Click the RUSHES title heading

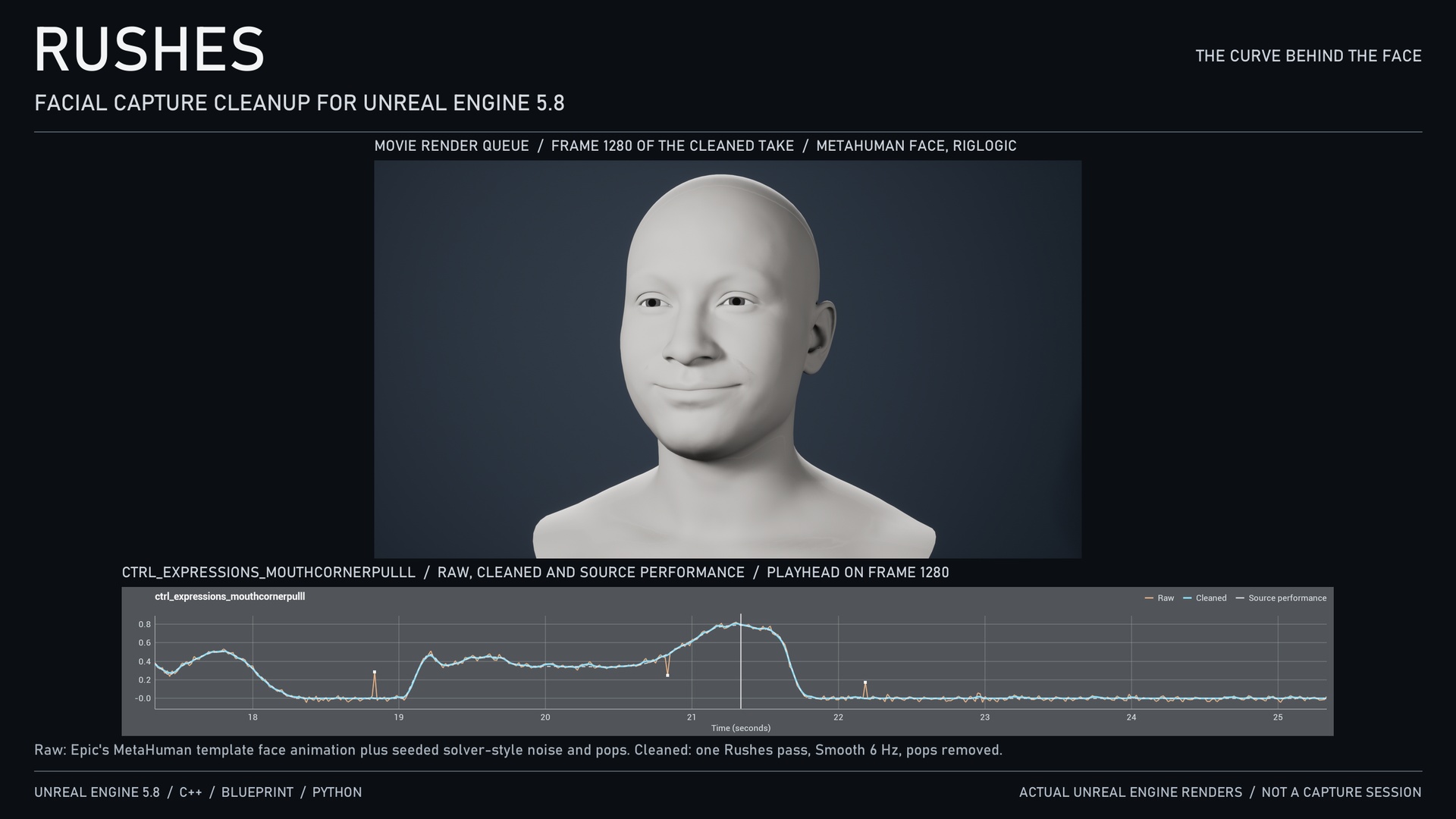tap(149, 50)
